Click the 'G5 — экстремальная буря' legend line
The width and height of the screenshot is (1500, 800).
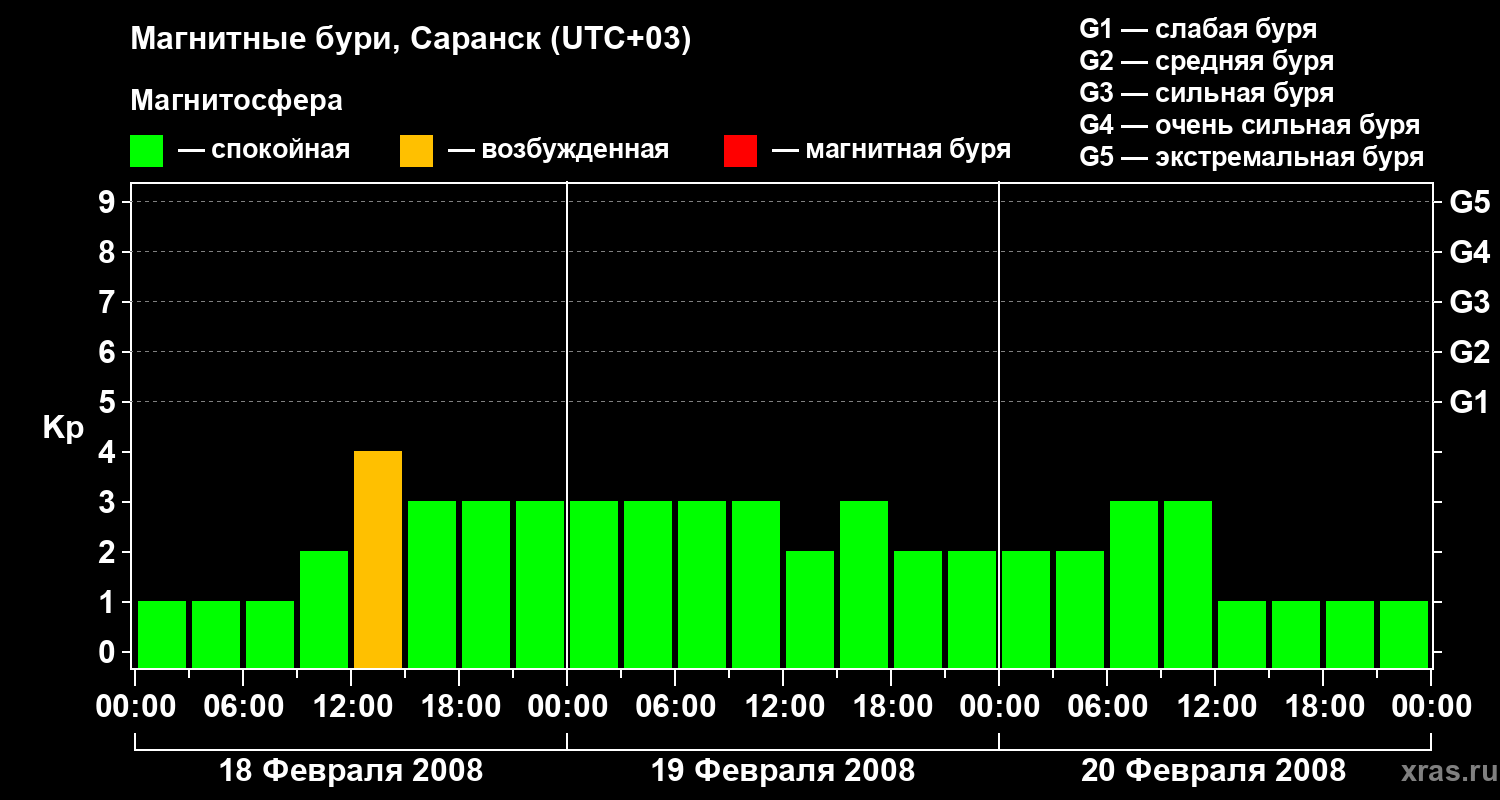coord(1252,158)
